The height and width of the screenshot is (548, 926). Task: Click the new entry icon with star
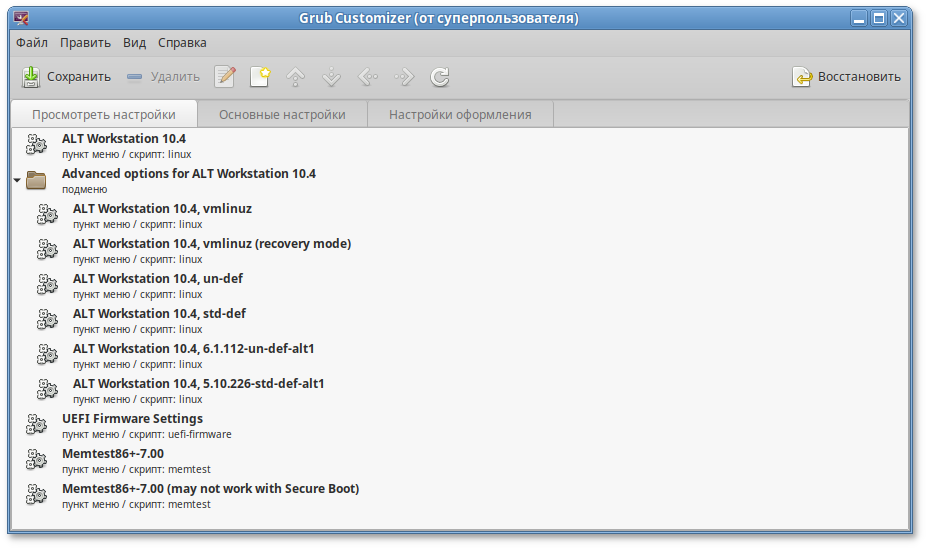tap(260, 77)
